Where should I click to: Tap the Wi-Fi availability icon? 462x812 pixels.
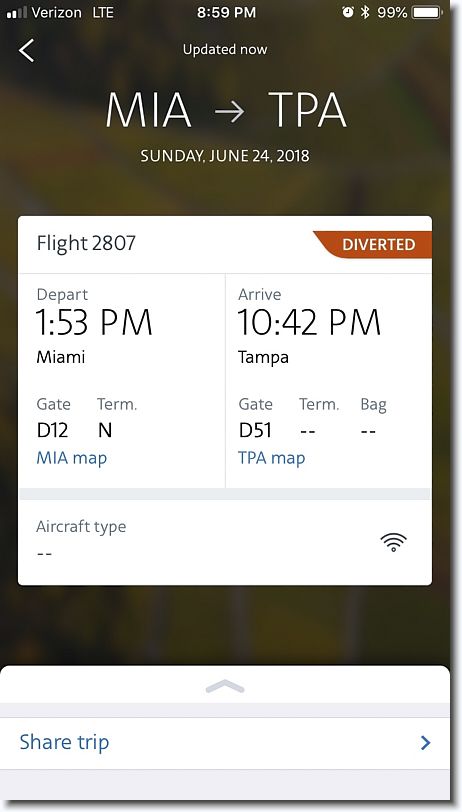[393, 542]
